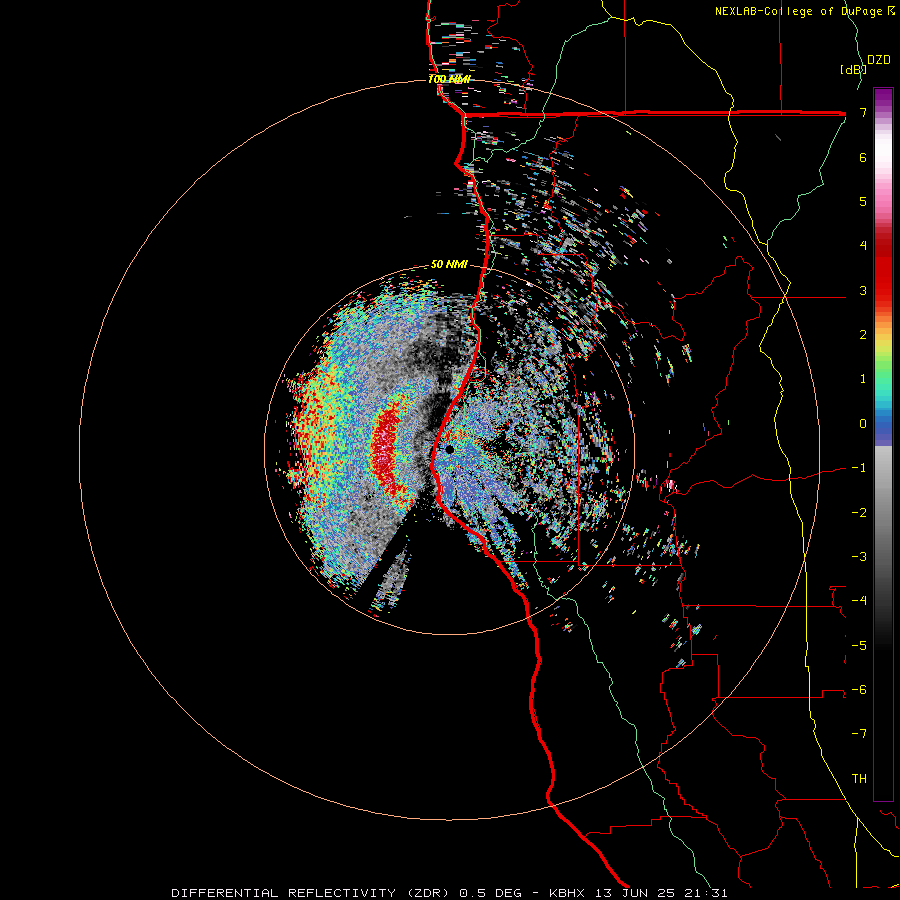
Task: Click the -3 value on the color scale
Action: click(x=859, y=557)
